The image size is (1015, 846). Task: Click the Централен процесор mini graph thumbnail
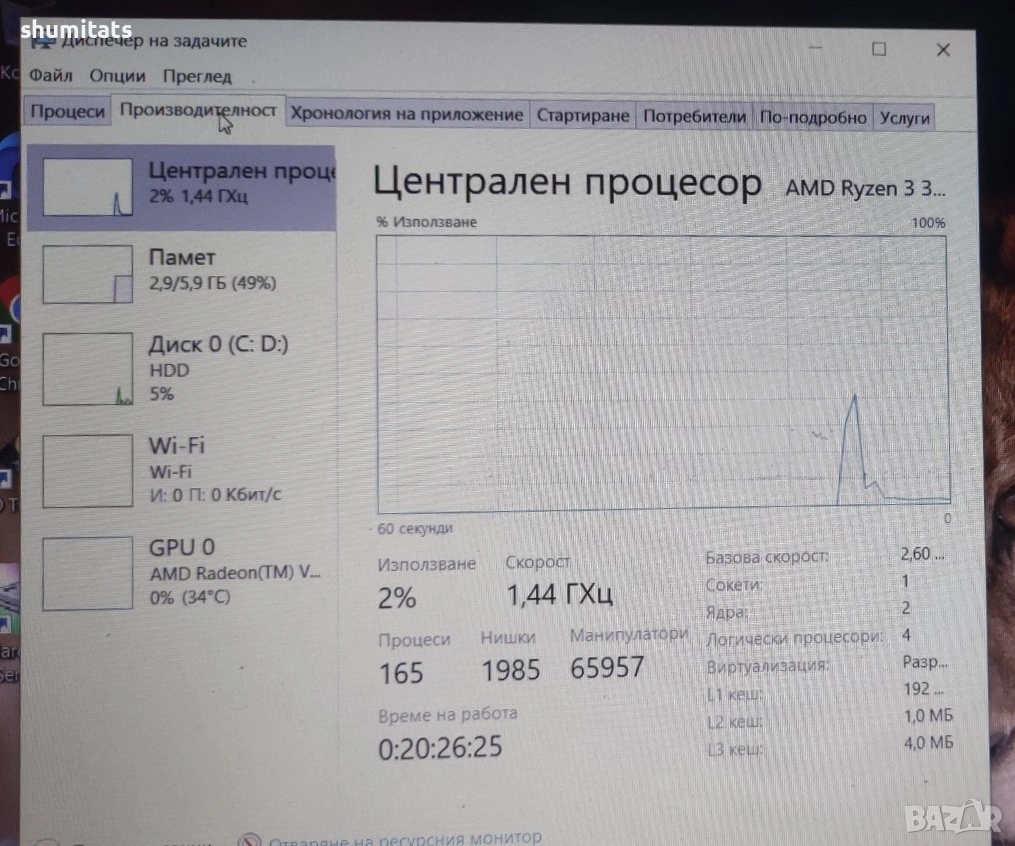click(x=88, y=187)
